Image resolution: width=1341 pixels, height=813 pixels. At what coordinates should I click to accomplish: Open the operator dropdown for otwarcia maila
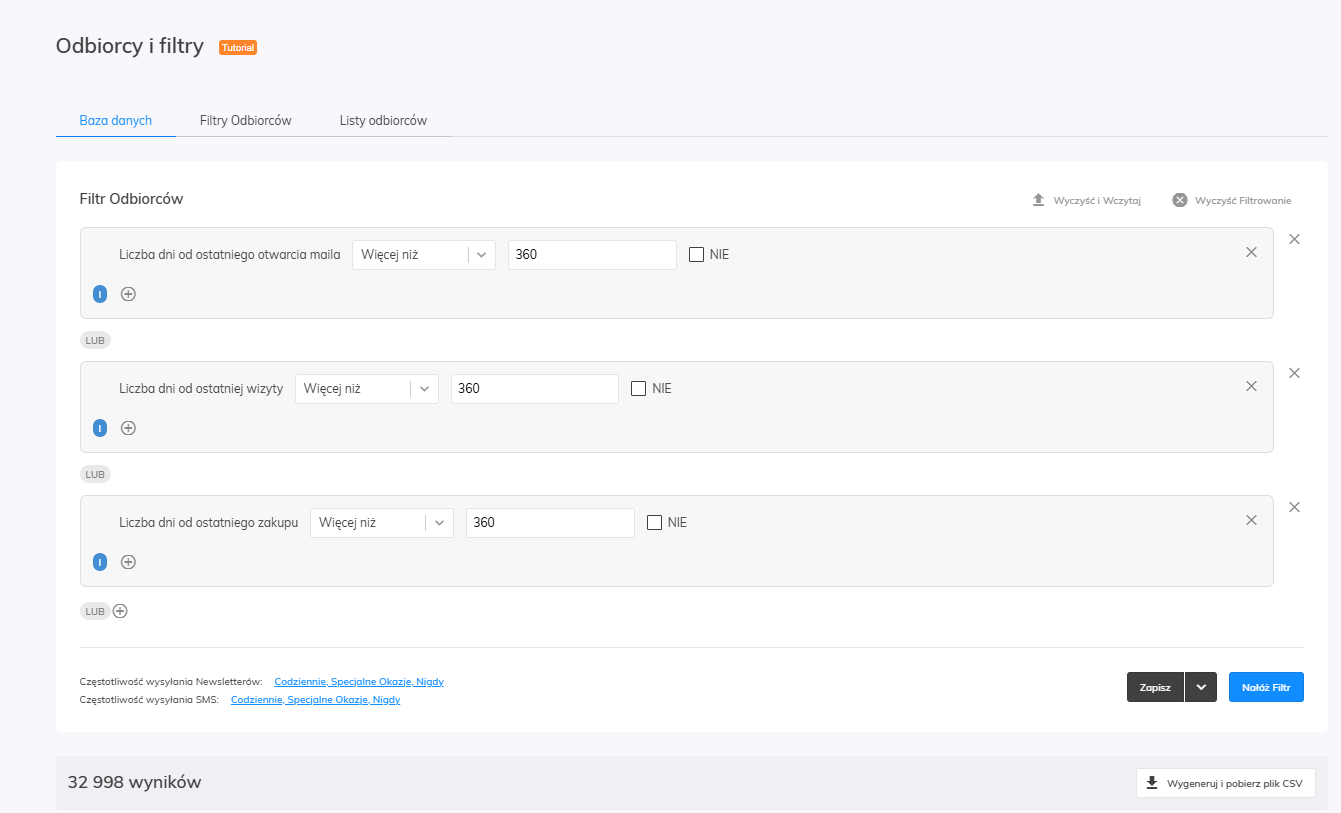424,255
